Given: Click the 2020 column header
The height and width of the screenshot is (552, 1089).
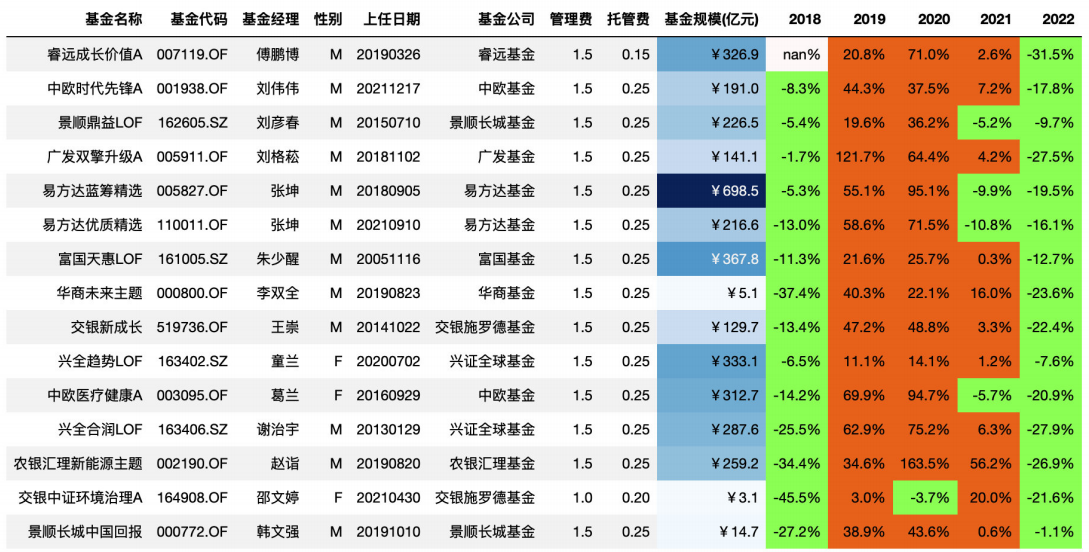Looking at the screenshot, I should coord(933,19).
